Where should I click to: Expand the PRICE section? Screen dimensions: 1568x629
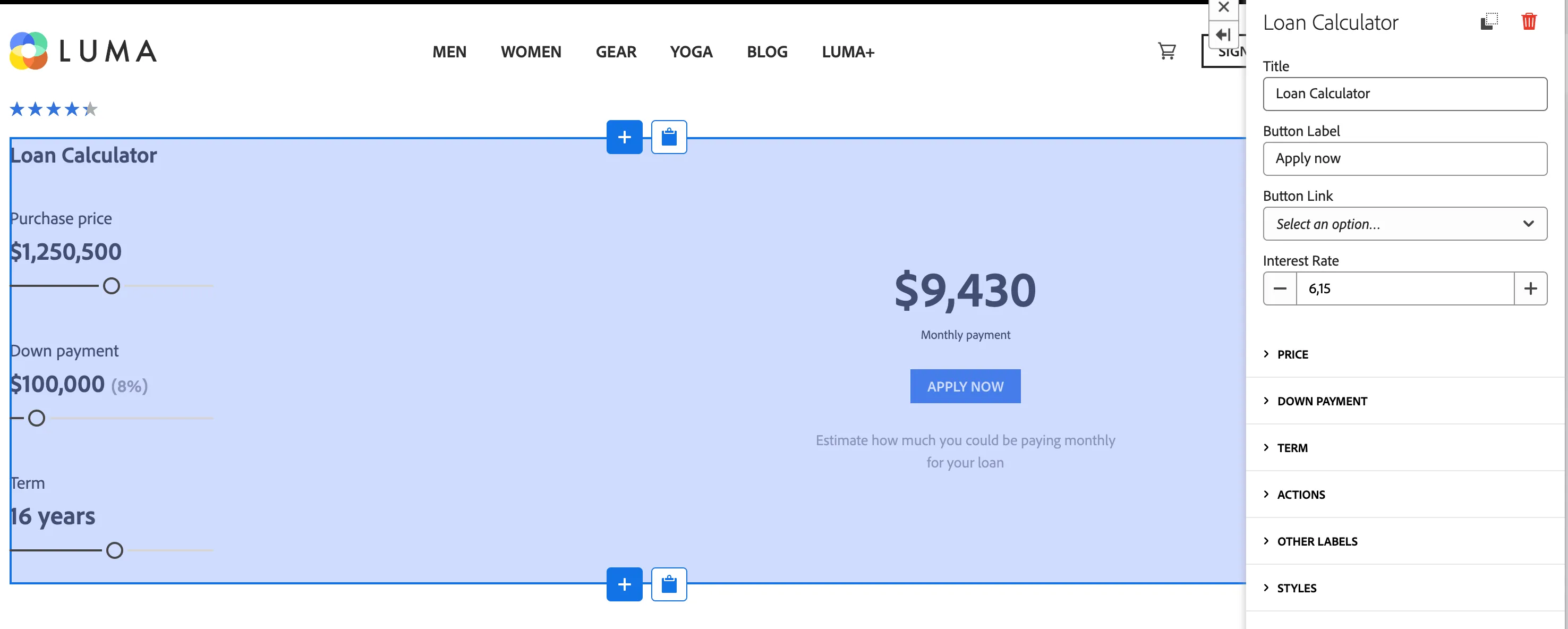(1406, 354)
